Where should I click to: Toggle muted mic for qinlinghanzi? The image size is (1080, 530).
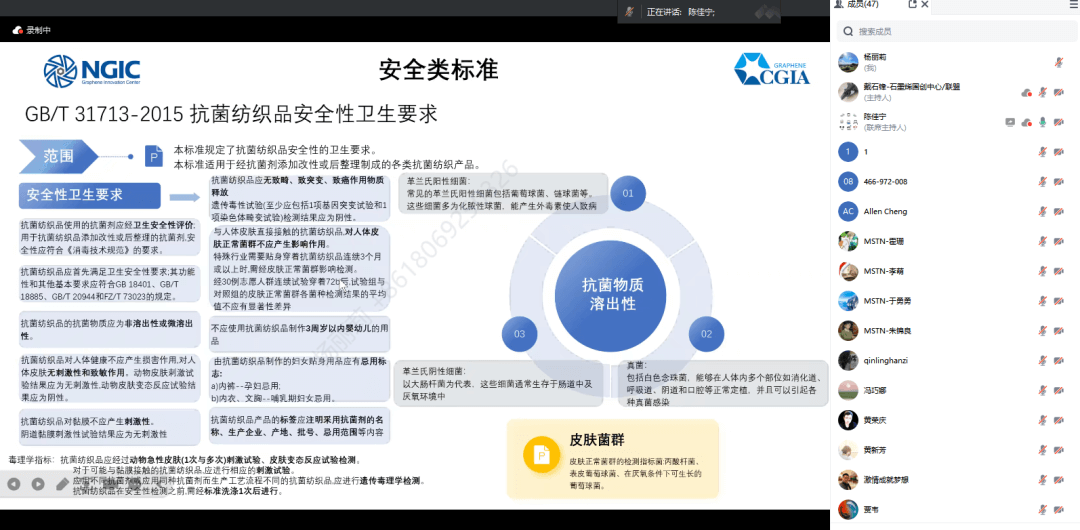pos(1043,360)
